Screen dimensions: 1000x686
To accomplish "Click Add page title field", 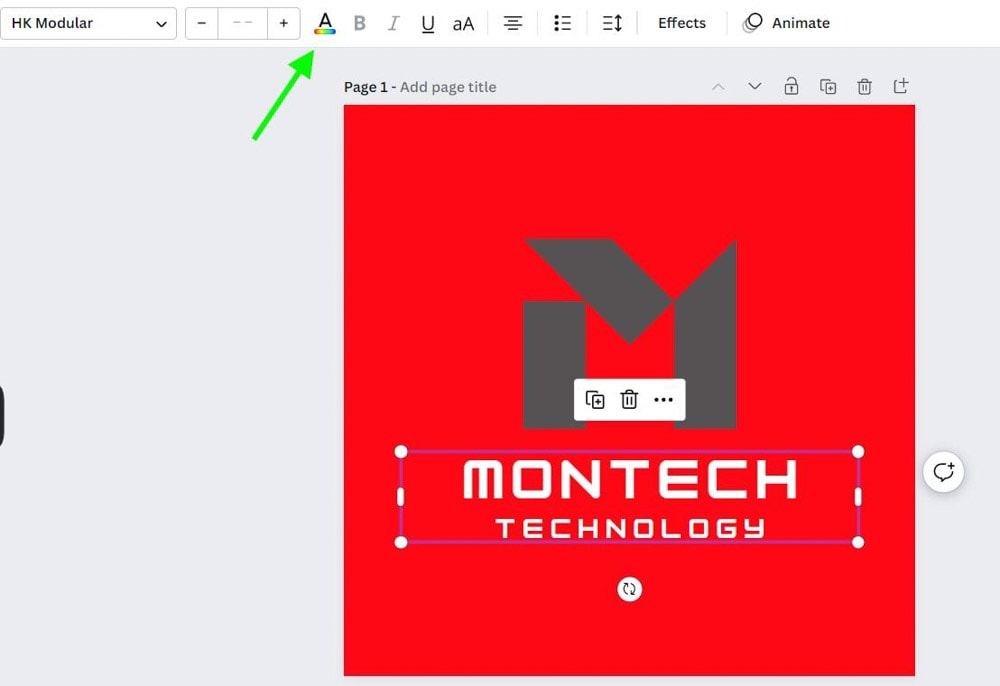I will (448, 87).
